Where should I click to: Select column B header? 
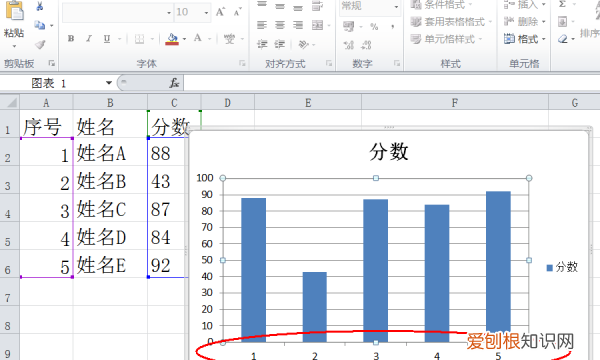pyautogui.click(x=110, y=103)
